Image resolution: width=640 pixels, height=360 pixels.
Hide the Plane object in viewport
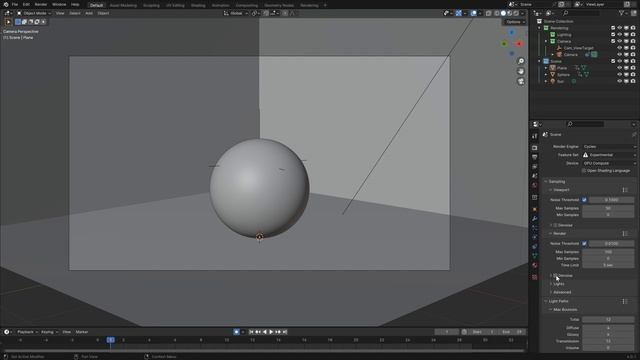pos(620,68)
